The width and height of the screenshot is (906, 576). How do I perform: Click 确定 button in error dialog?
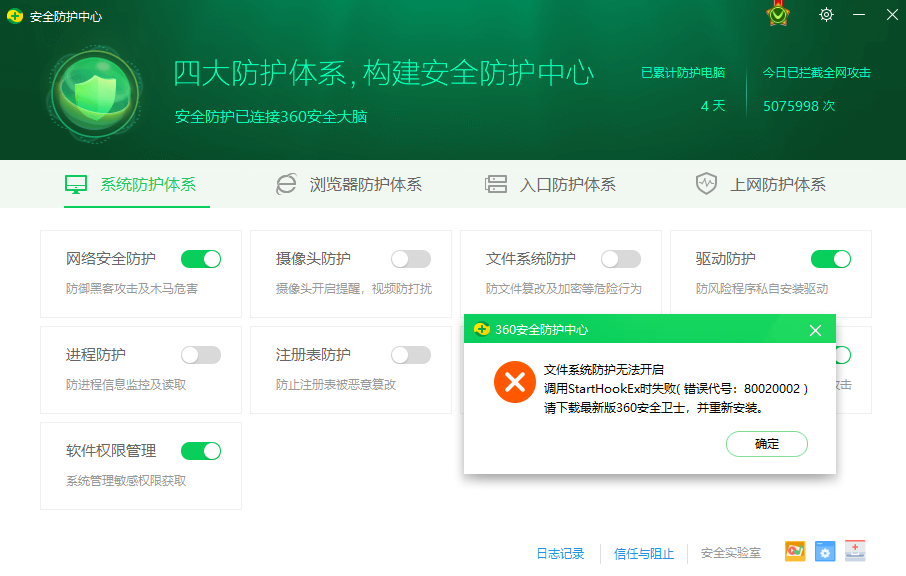767,444
